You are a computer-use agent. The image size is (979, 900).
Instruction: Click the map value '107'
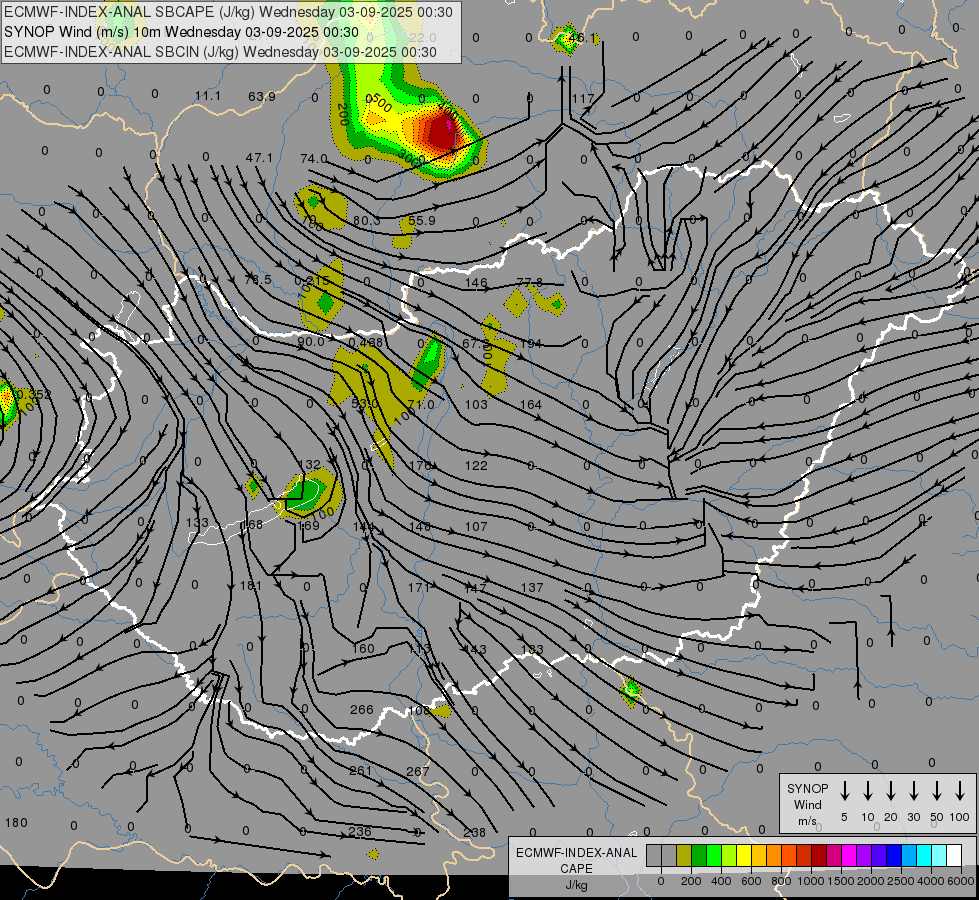476,527
